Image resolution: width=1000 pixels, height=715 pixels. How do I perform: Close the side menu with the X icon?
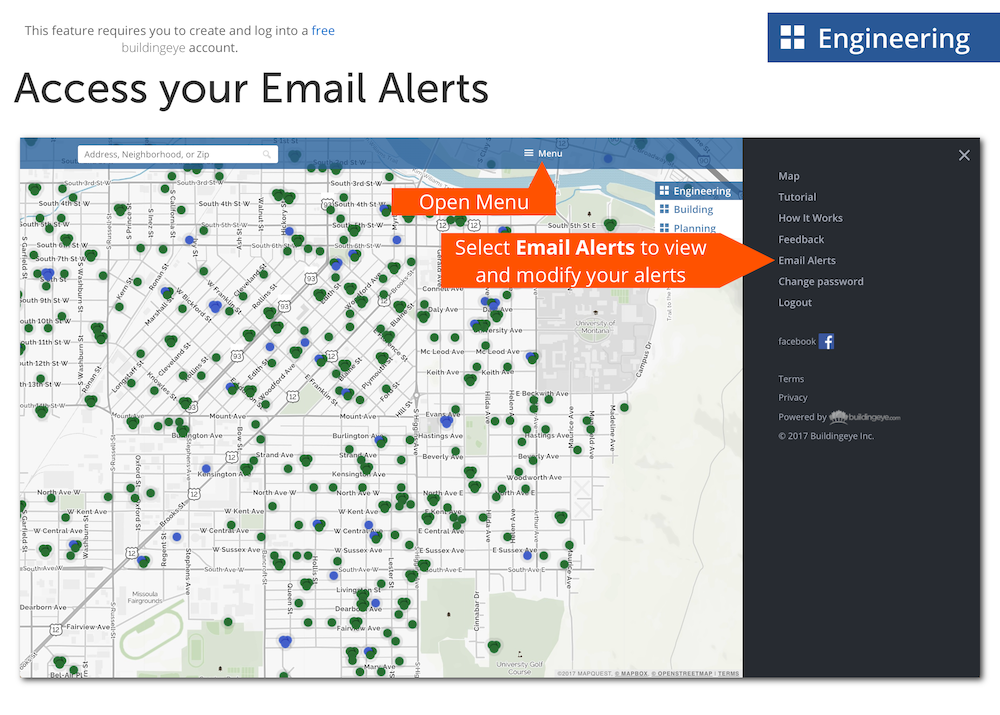pos(964,155)
